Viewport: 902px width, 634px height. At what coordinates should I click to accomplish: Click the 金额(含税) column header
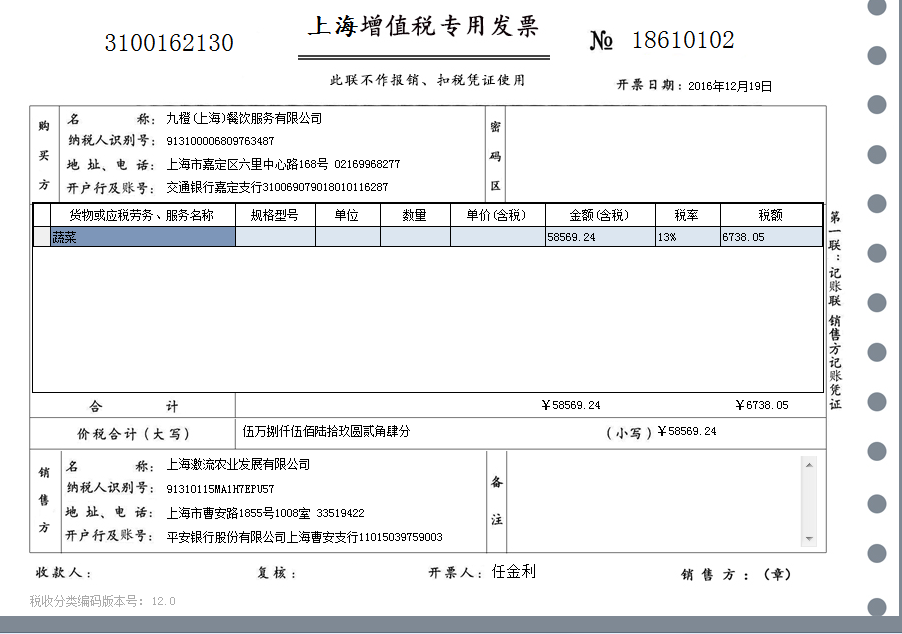pos(599,215)
